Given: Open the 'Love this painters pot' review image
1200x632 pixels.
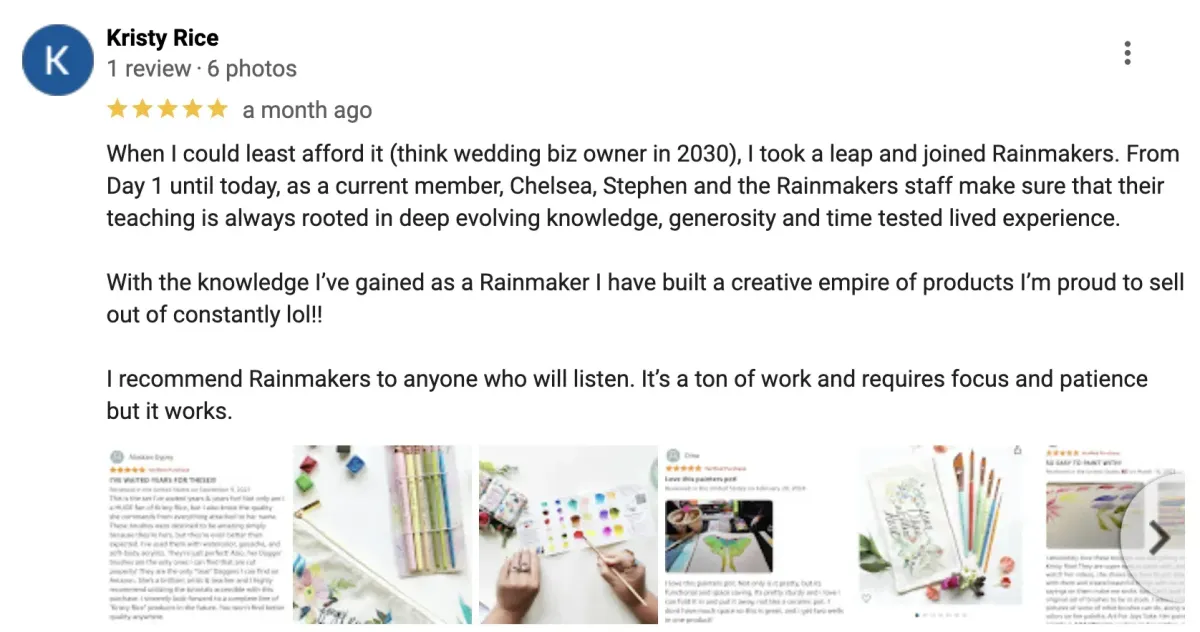Looking at the screenshot, I should (754, 538).
